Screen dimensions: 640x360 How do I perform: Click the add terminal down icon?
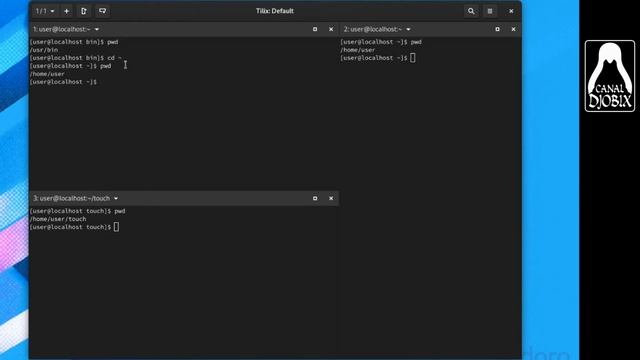(x=102, y=11)
